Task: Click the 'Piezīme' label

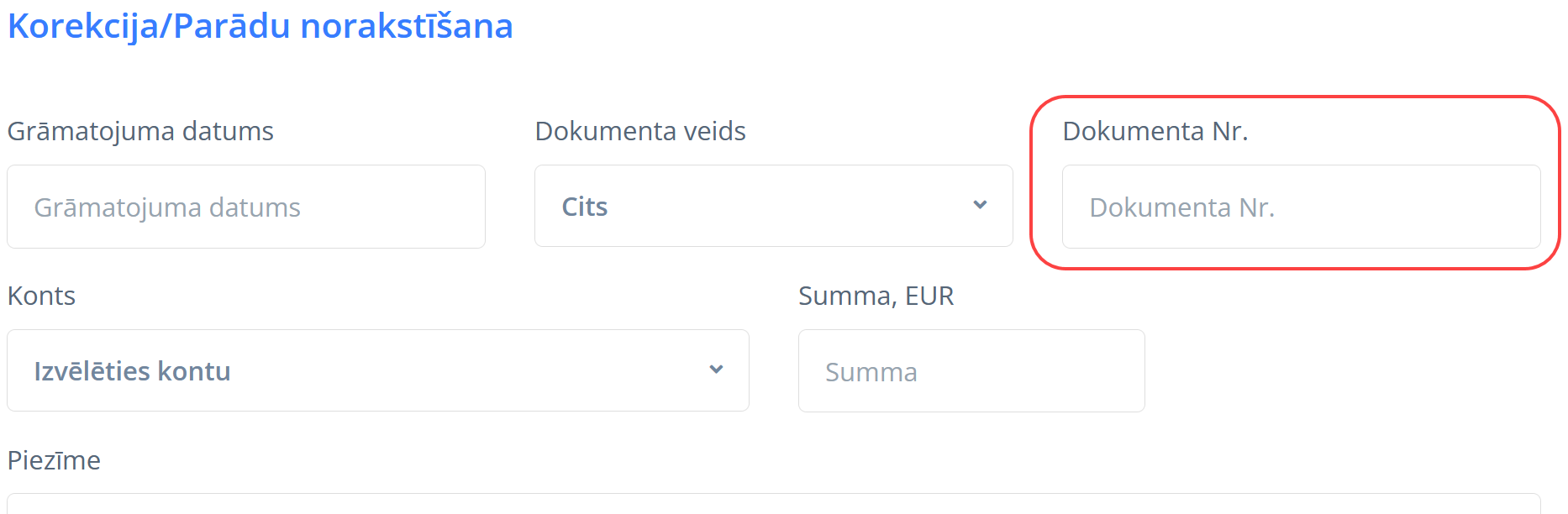Action: (54, 460)
